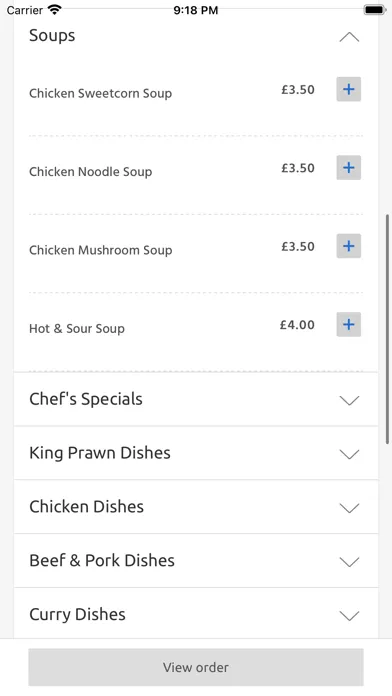Screen dimensions: 392x696
Task: Add Chicken Mushroom Soup with plus icon
Action: [x=348, y=246]
